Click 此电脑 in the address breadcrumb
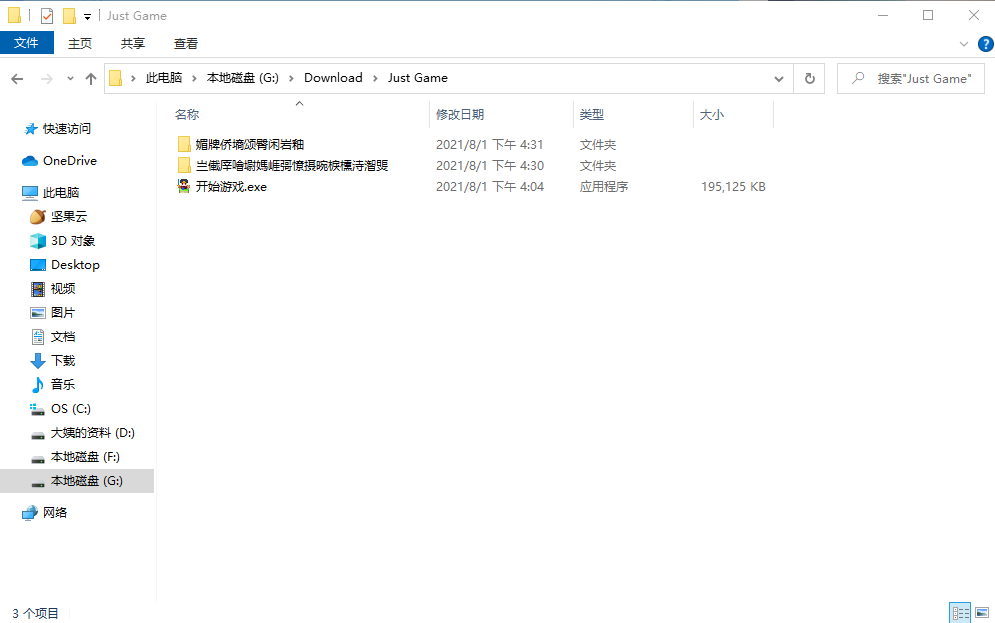Viewport: 995px width, 623px height. (164, 78)
